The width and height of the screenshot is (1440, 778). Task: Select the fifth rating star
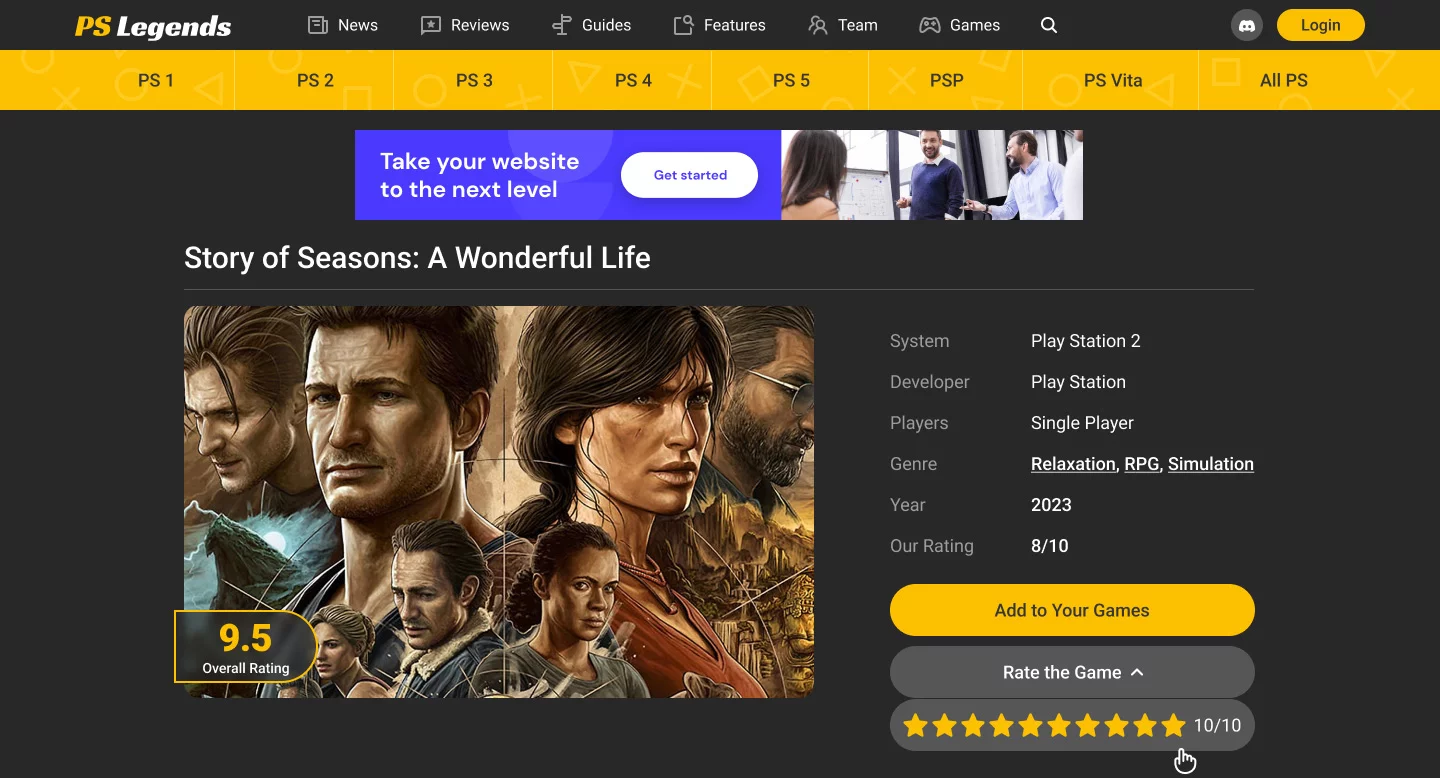click(1030, 725)
